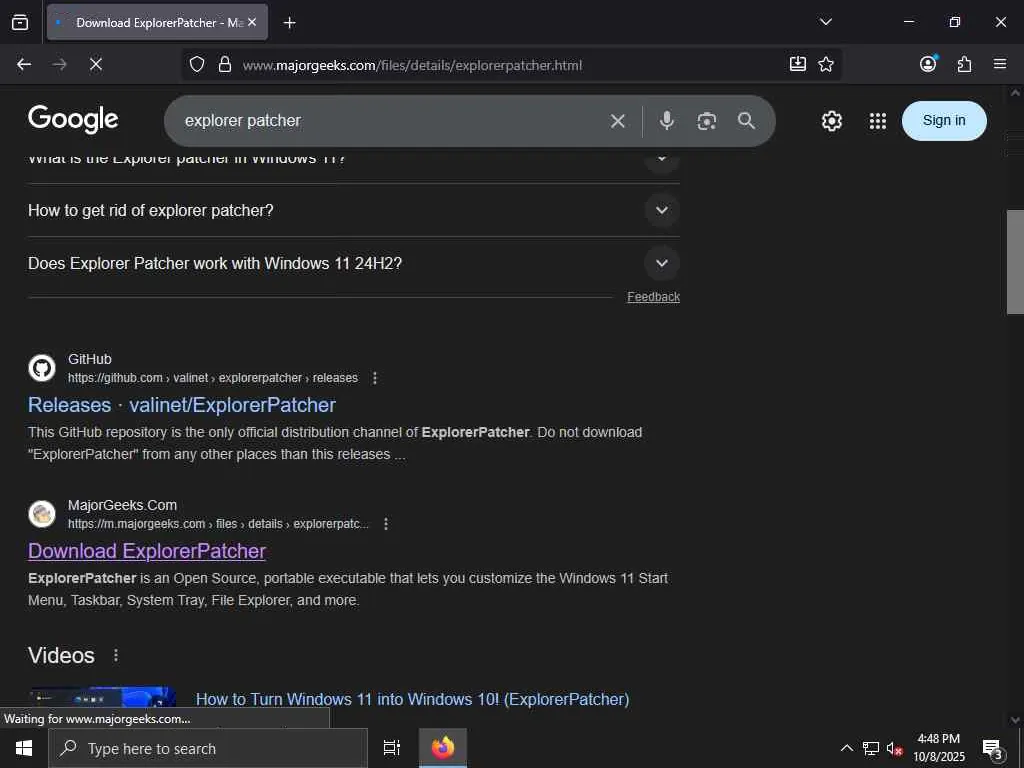Expand 'How to get rid of explorer patcher?'
The height and width of the screenshot is (768, 1024).
point(354,210)
